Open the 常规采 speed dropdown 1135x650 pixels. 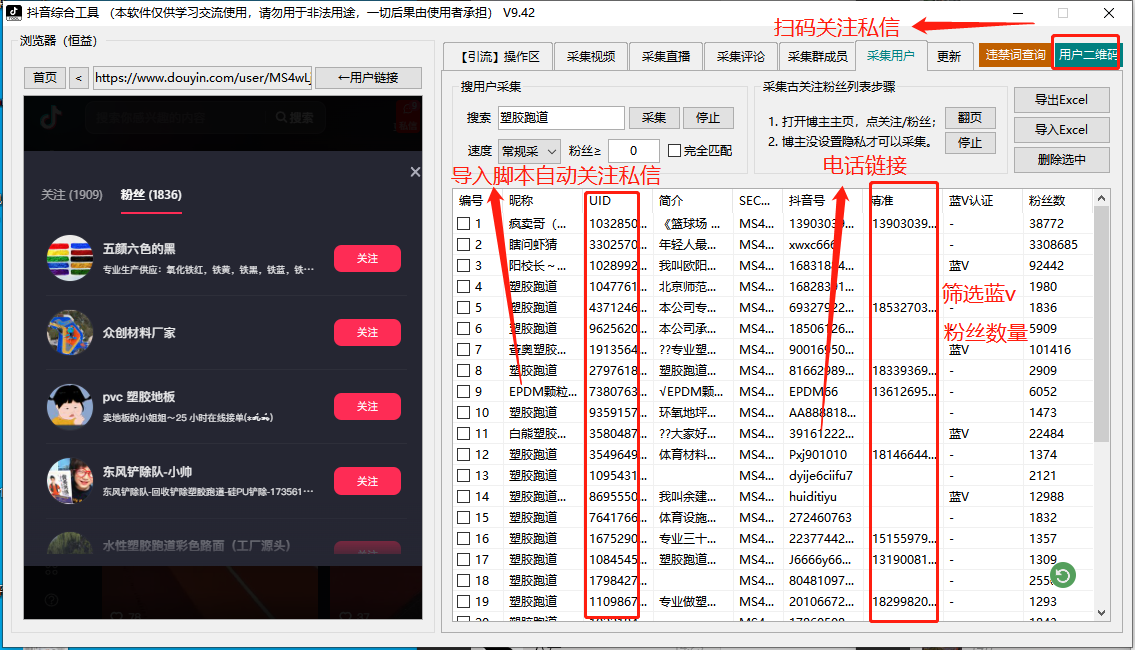530,150
